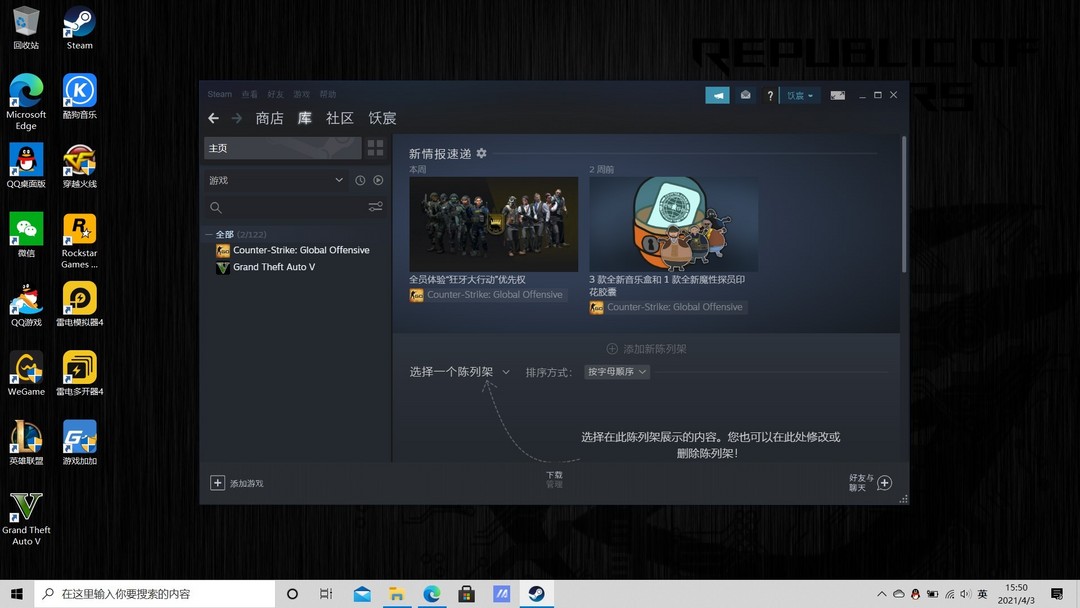Select the 游戏加加 desktop icon
Image resolution: width=1080 pixels, height=608 pixels.
pos(79,443)
